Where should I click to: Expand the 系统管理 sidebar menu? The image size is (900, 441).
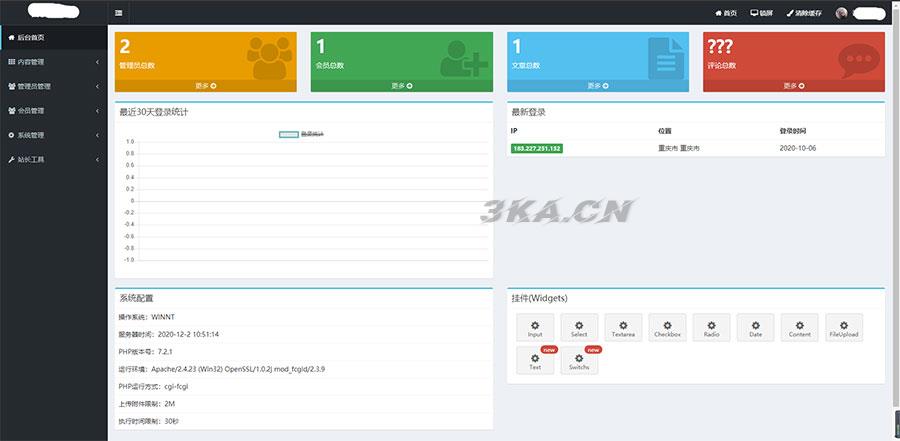53,135
